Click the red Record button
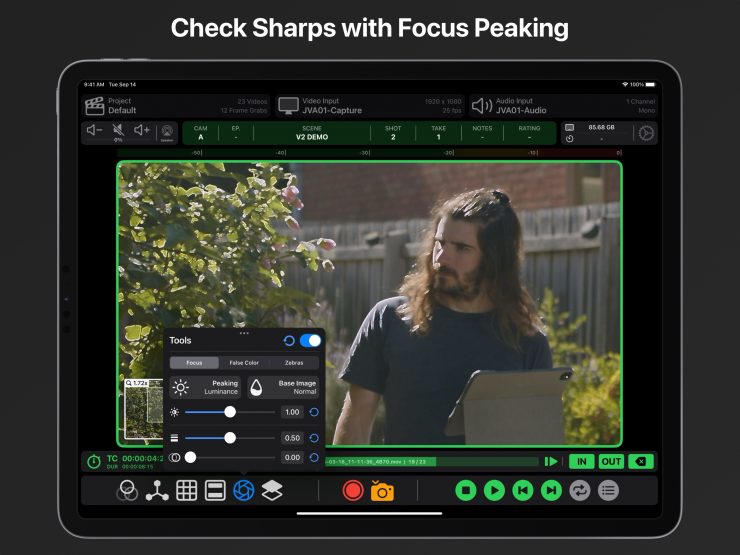 352,490
